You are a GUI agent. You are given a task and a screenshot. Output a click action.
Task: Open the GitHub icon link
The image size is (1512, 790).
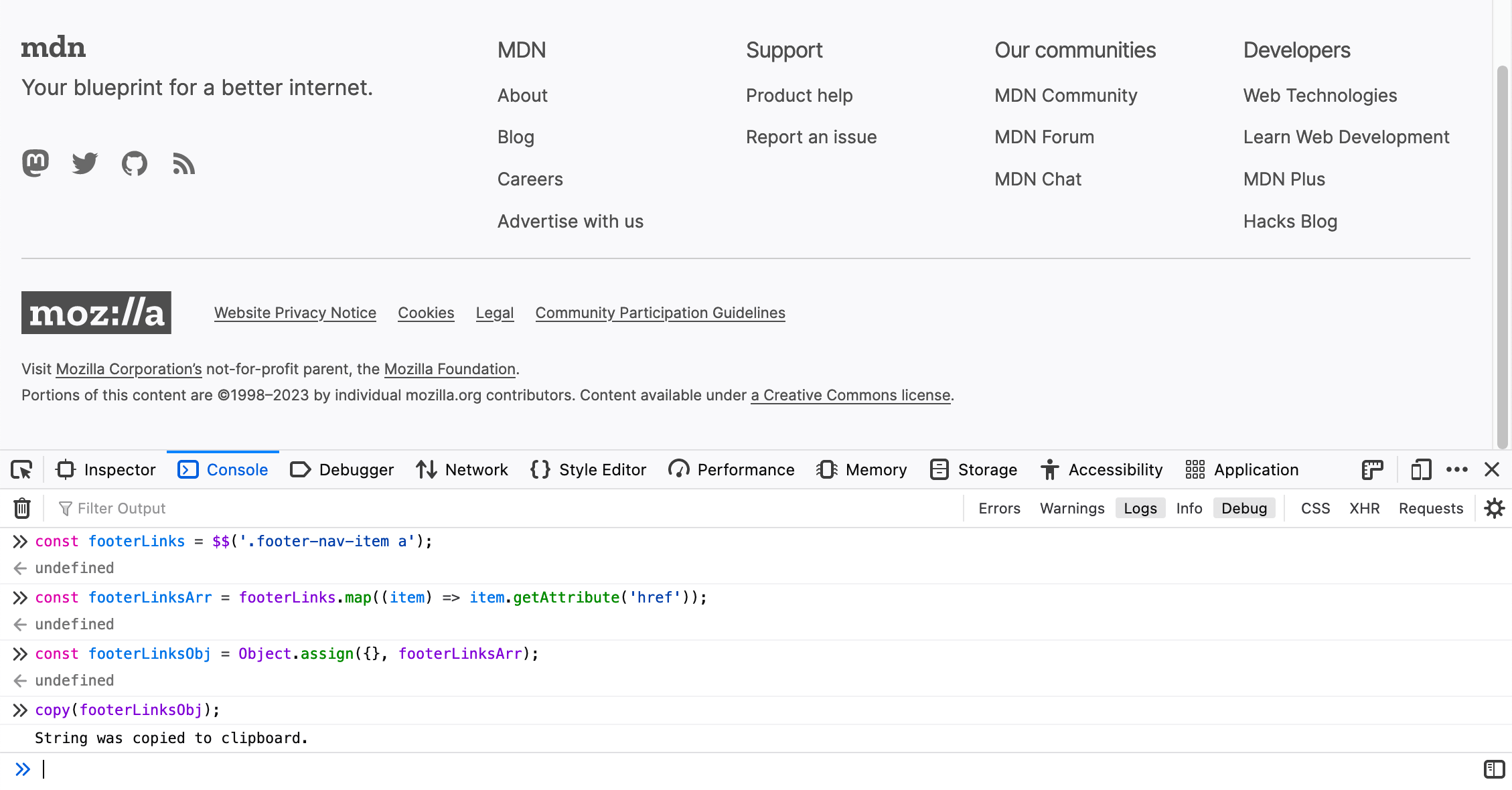(x=135, y=163)
